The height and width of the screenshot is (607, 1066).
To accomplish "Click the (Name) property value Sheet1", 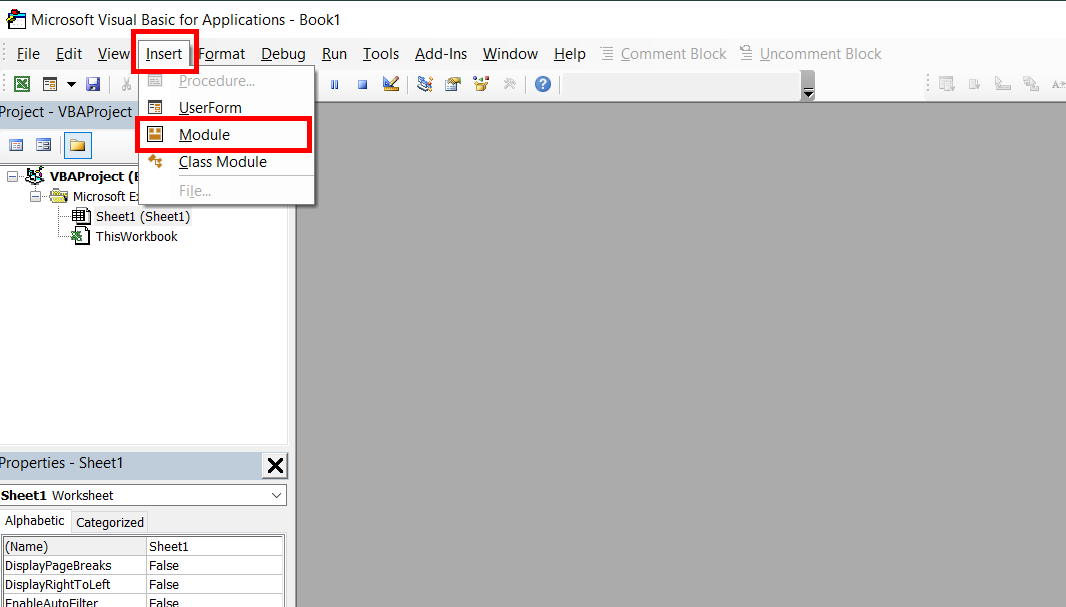I will [215, 547].
